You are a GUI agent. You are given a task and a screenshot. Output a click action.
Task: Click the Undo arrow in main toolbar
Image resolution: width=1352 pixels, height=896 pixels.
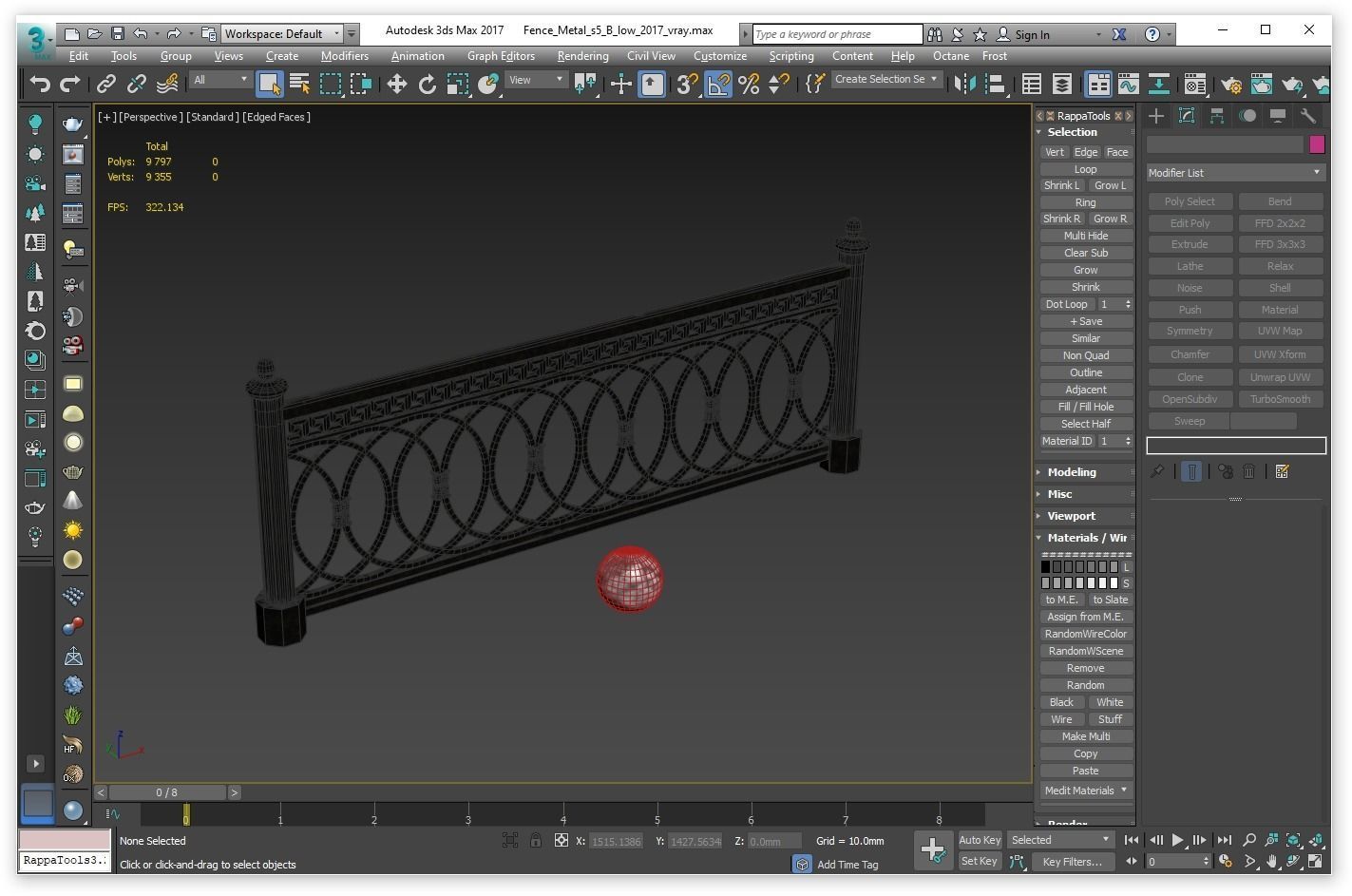pyautogui.click(x=40, y=84)
